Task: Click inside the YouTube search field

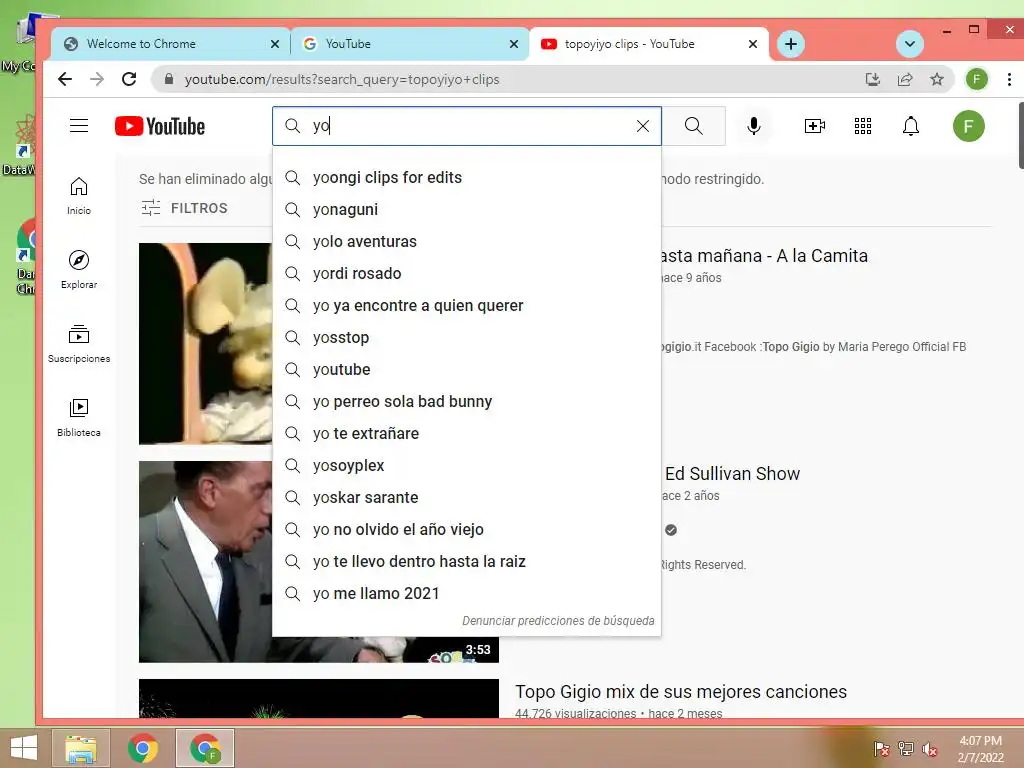Action: [467, 126]
